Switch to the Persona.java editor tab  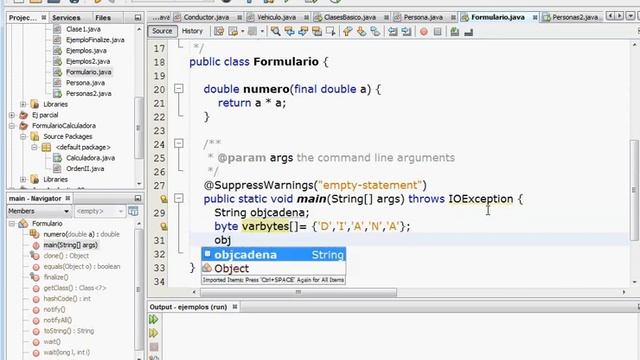point(423,17)
